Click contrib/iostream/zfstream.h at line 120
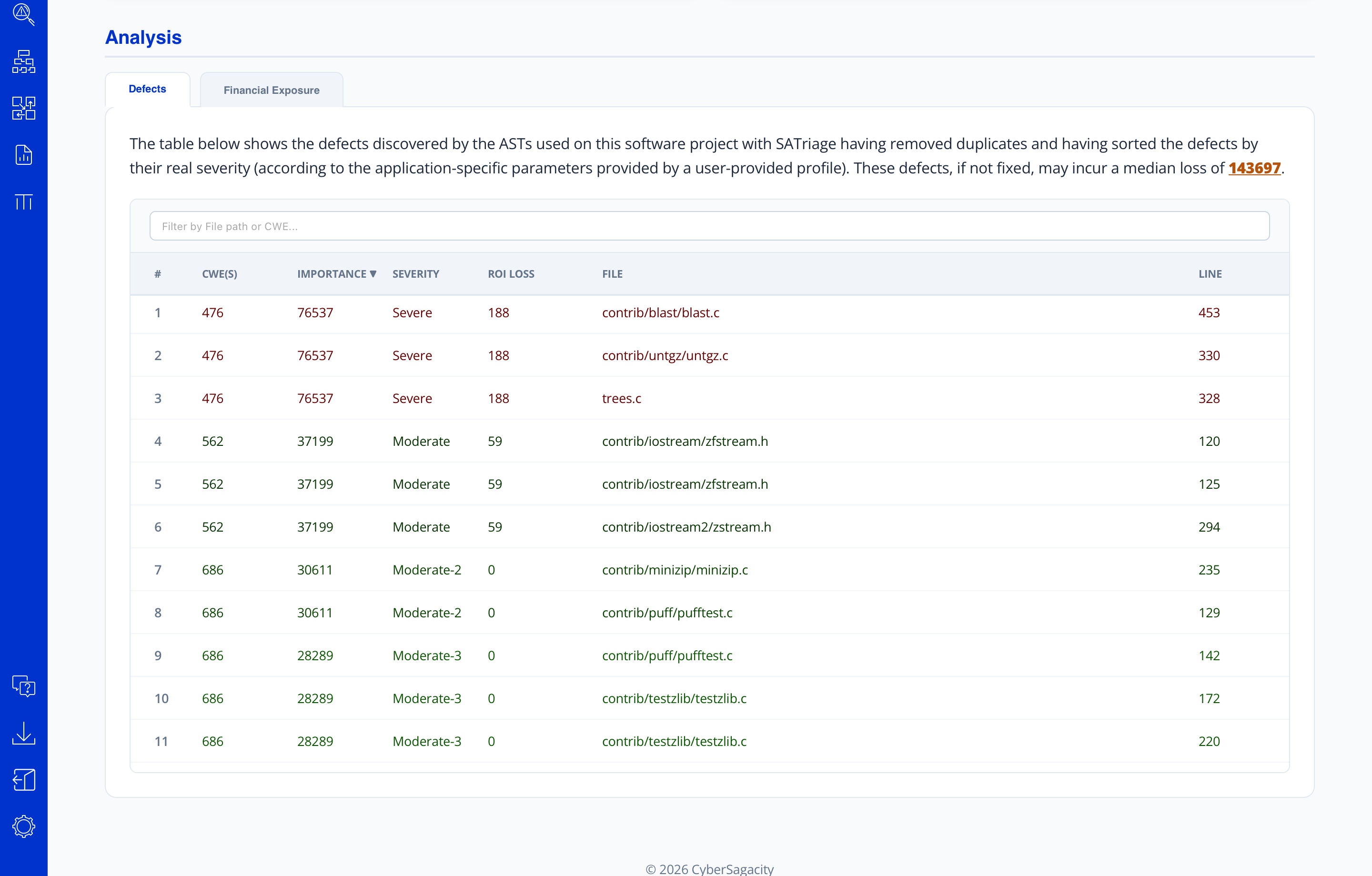The image size is (1372, 876). pos(685,442)
